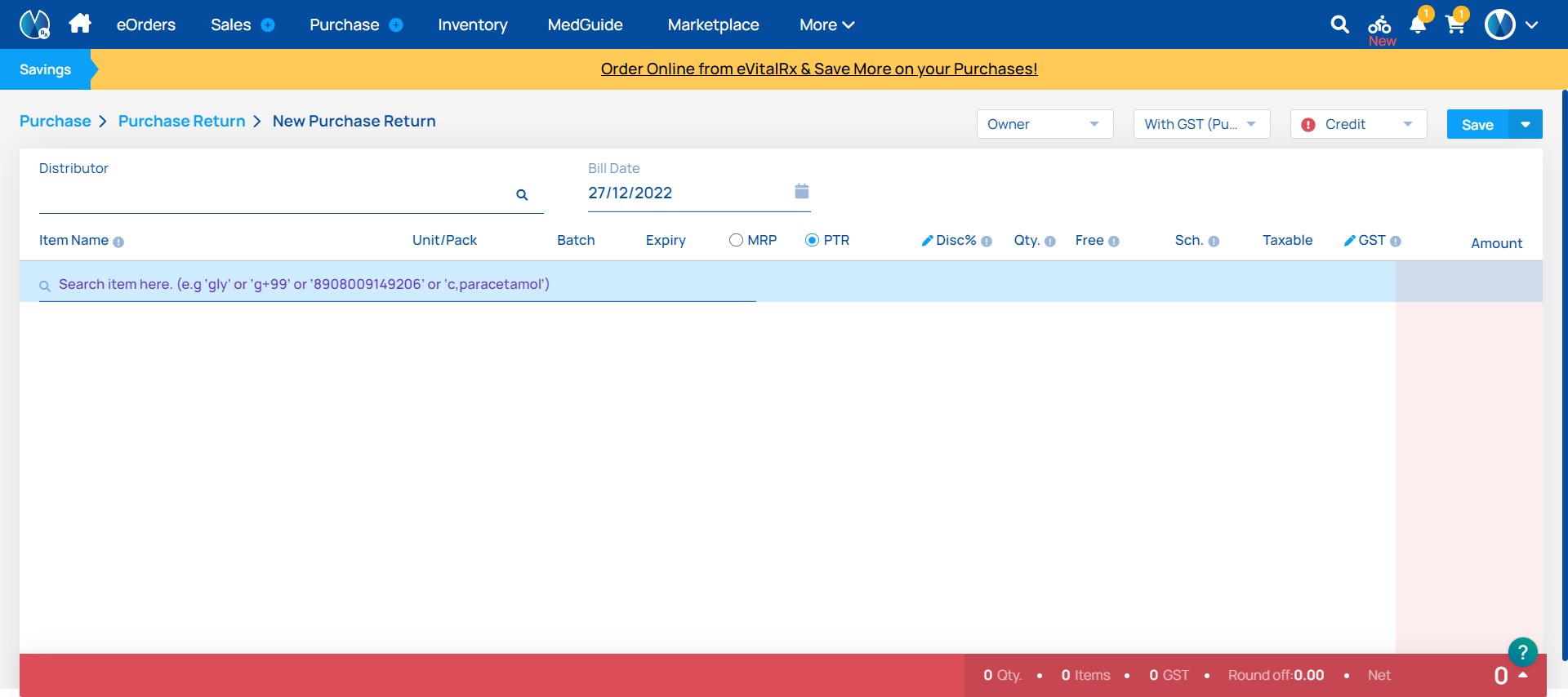Open the eOrders menu
1568x697 pixels.
[146, 25]
